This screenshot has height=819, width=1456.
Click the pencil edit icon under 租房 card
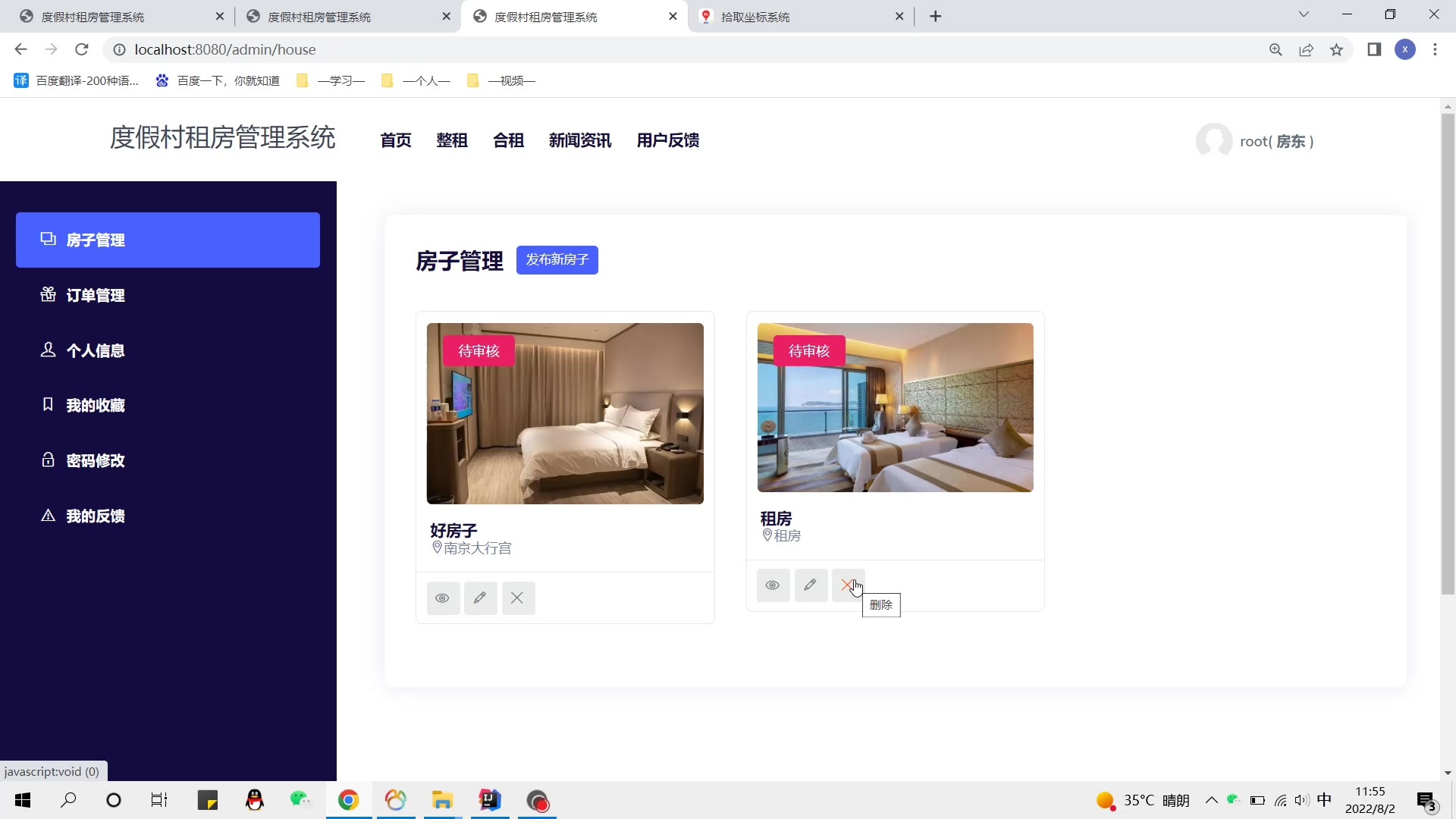tap(811, 585)
